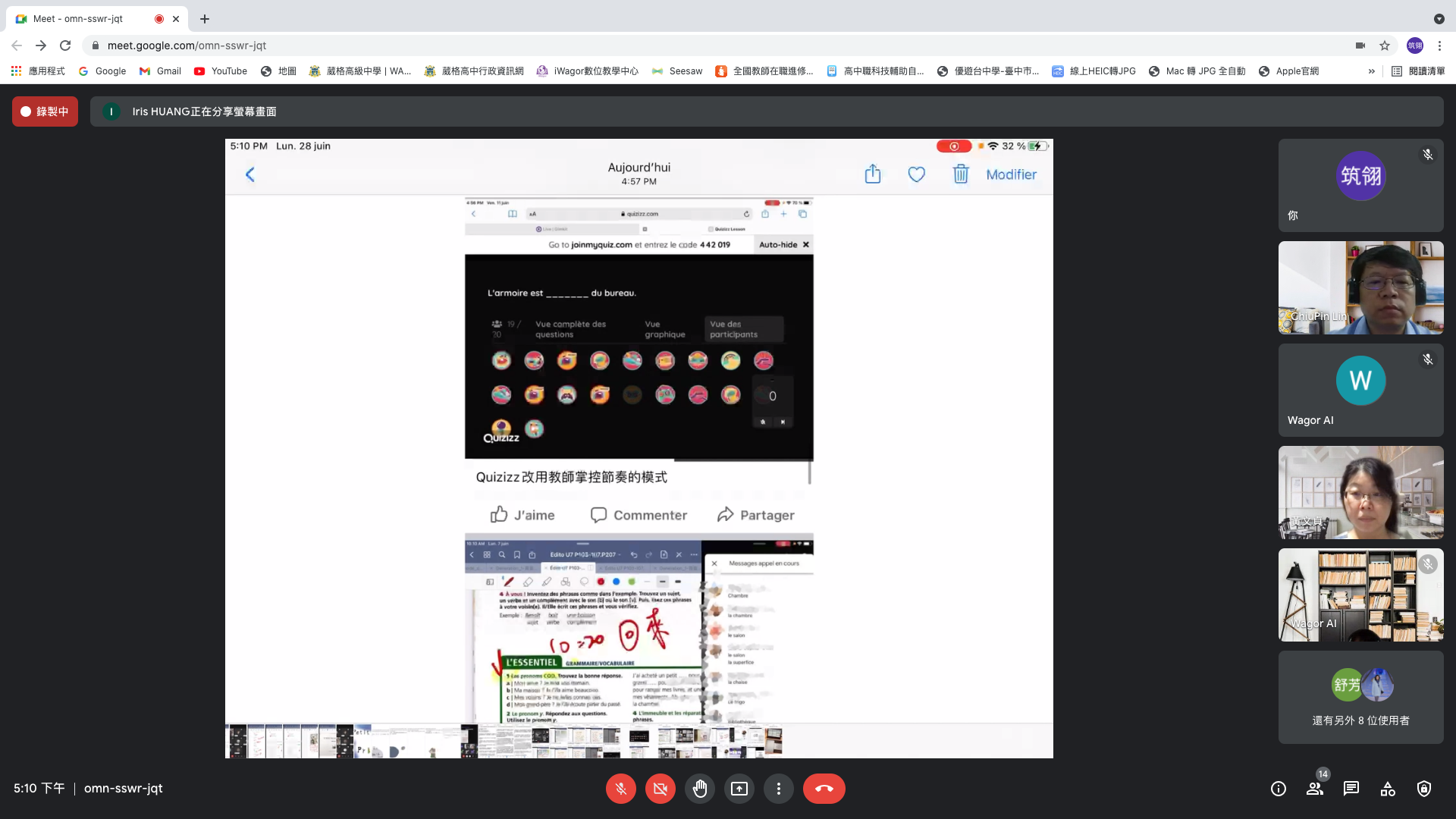Click the red 錄製中 recording indicator

(45, 111)
